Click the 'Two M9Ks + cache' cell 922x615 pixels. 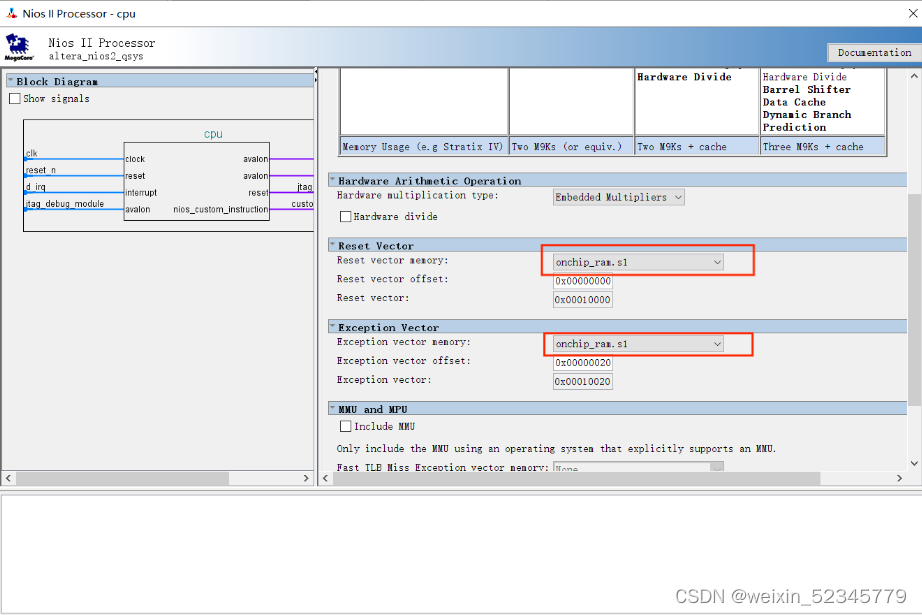click(x=697, y=146)
